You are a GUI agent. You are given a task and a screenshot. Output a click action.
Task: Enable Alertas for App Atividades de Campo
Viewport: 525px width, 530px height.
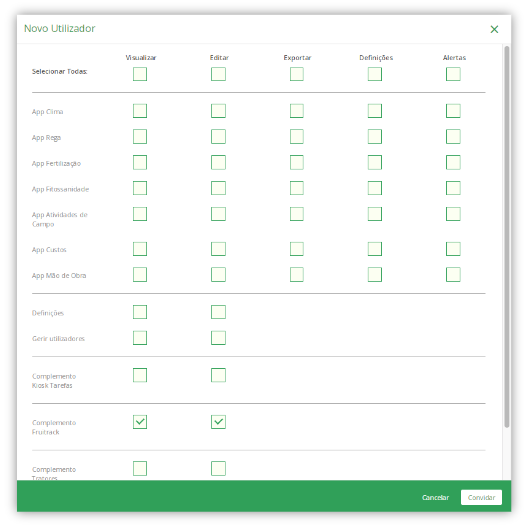click(x=453, y=214)
